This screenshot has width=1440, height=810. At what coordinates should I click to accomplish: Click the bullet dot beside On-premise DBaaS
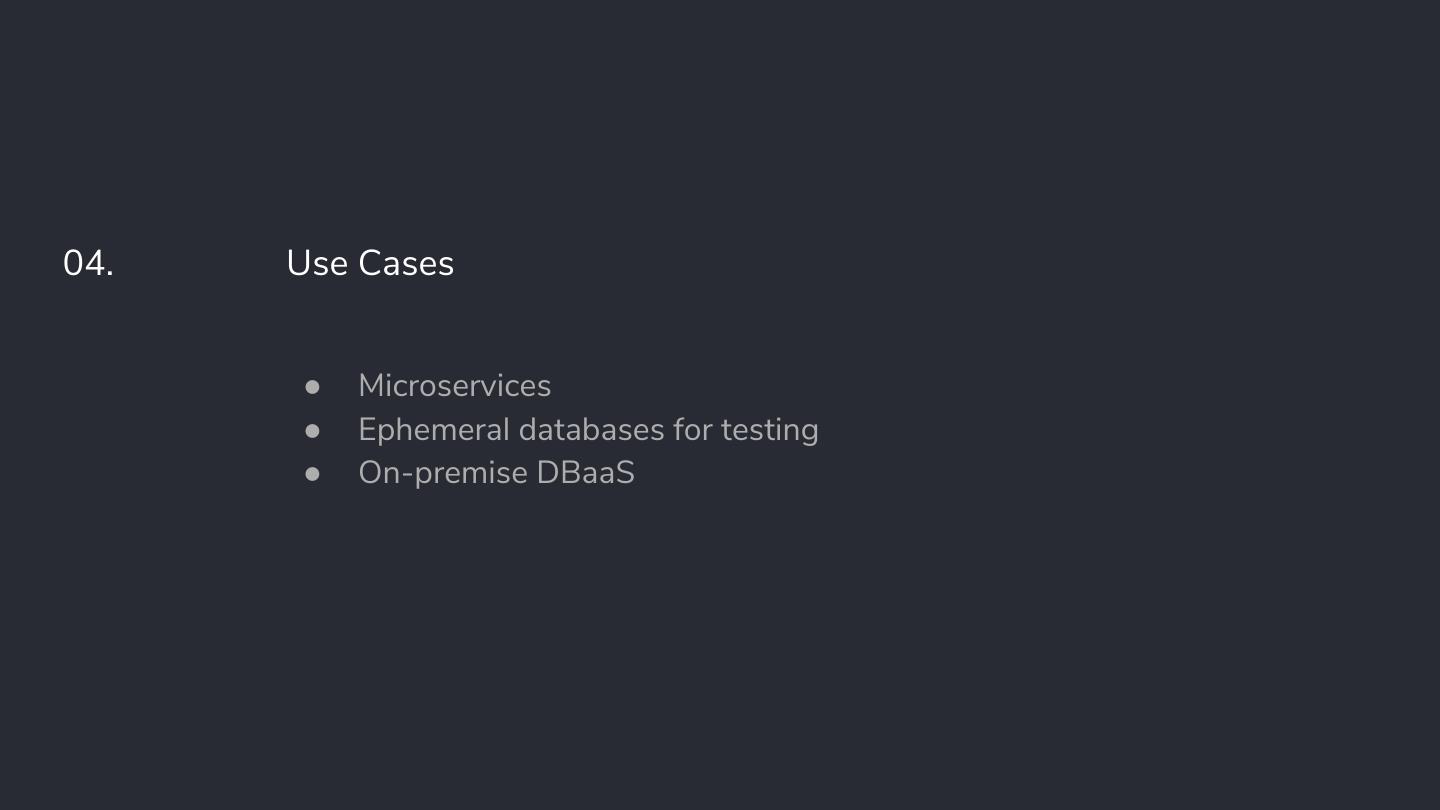(312, 474)
